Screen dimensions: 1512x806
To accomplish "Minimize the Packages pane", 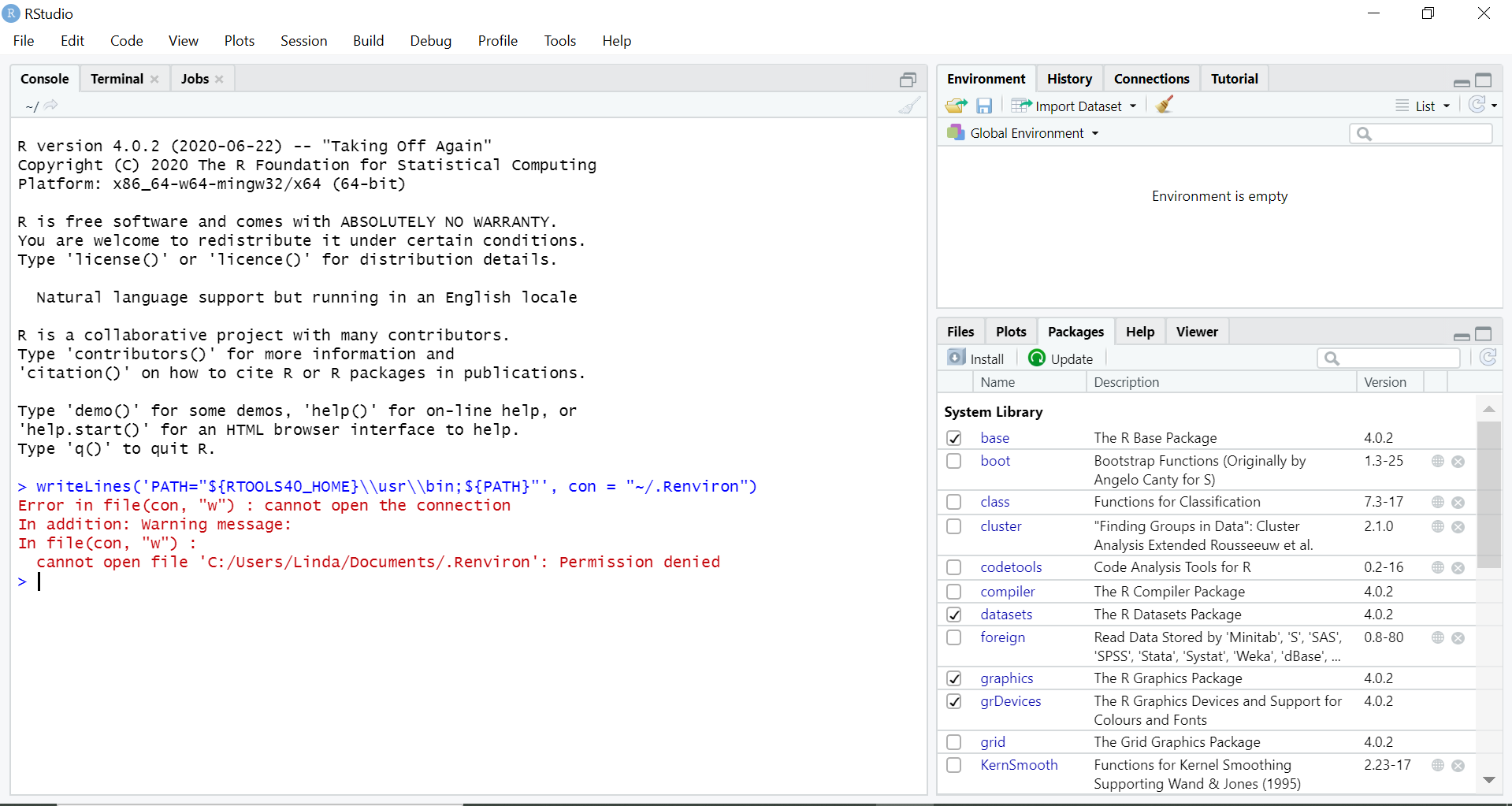I will point(1462,336).
